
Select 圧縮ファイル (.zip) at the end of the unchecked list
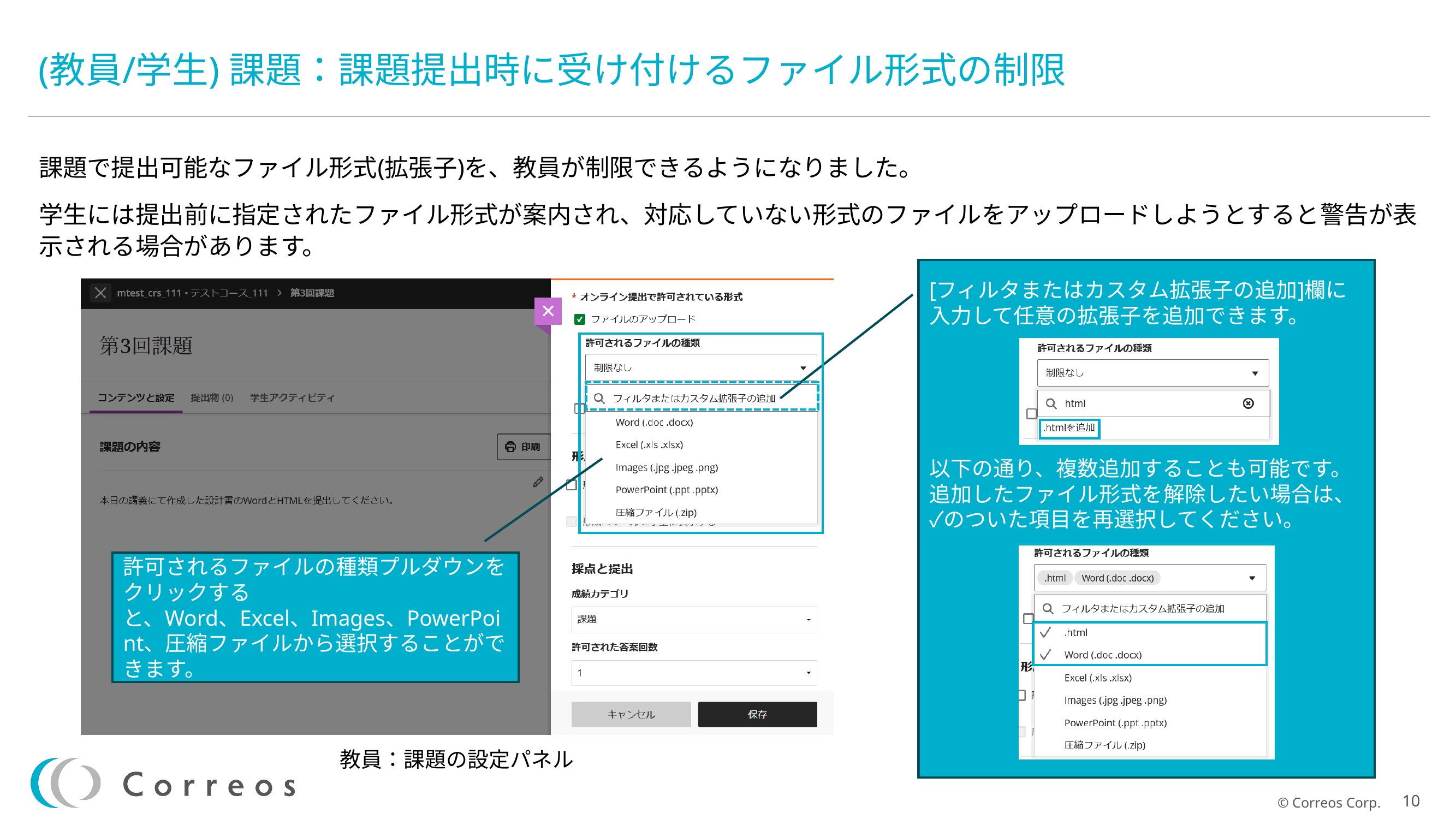(x=702, y=512)
